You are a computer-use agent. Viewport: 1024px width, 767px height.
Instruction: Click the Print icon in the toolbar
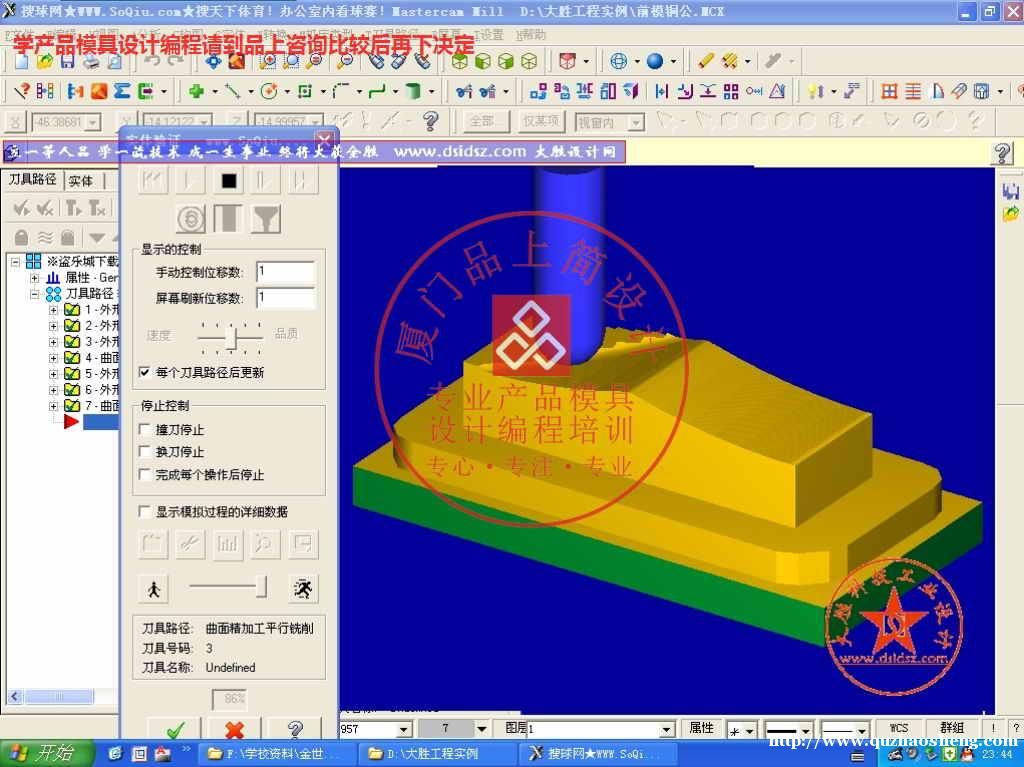(91, 61)
